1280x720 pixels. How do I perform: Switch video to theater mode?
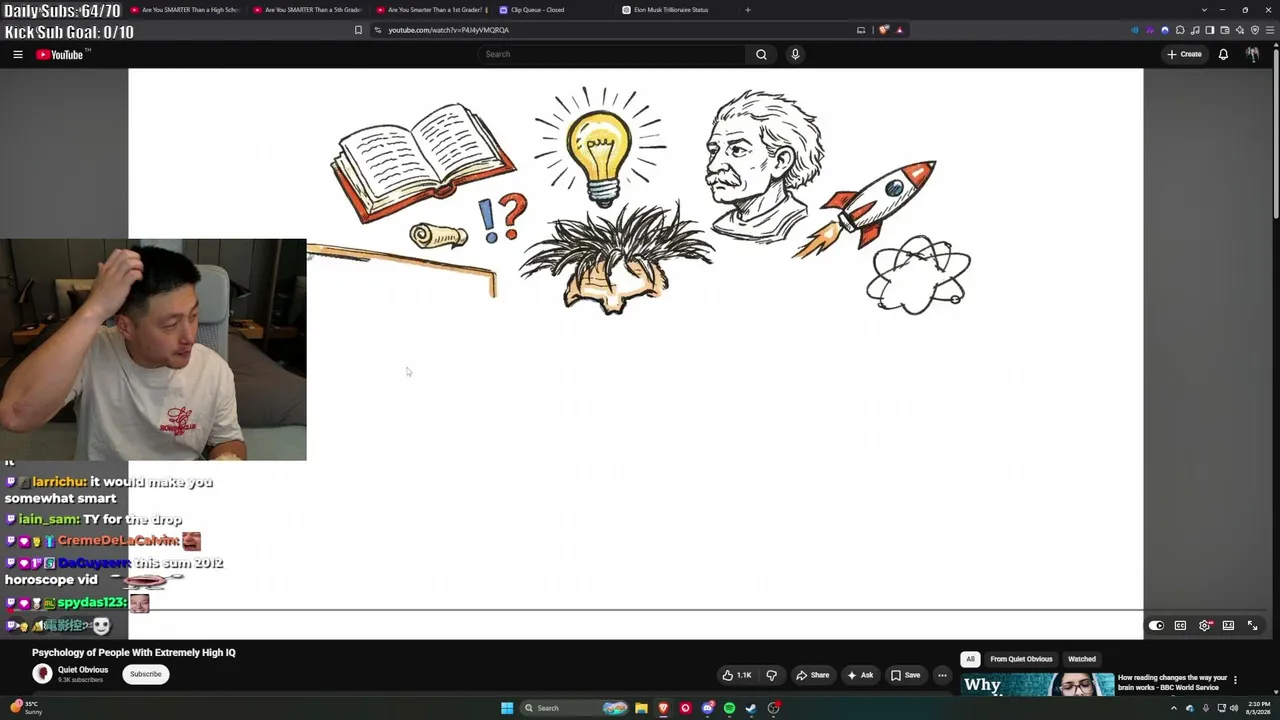pos(1228,626)
